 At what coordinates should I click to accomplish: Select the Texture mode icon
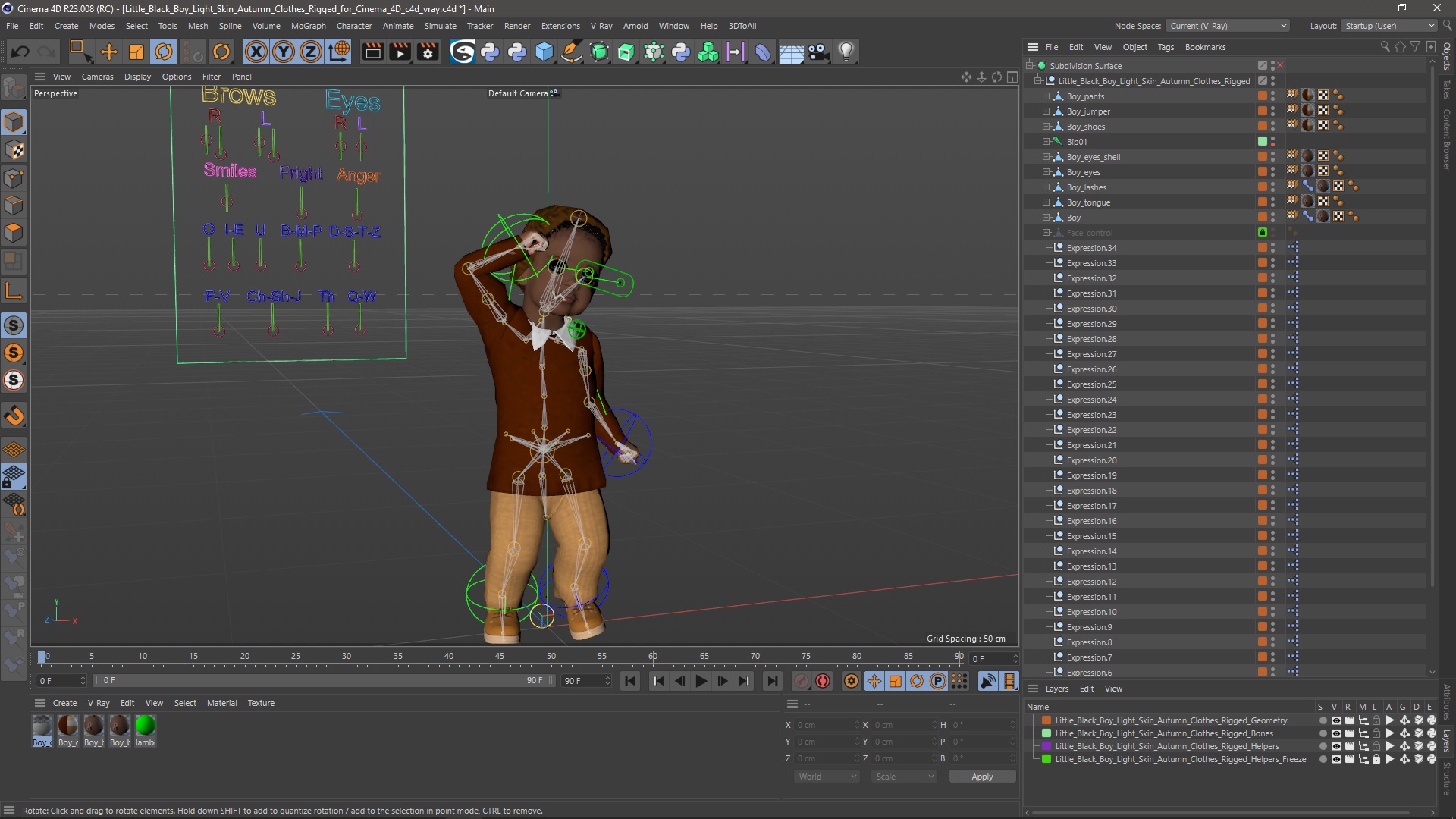(14, 150)
